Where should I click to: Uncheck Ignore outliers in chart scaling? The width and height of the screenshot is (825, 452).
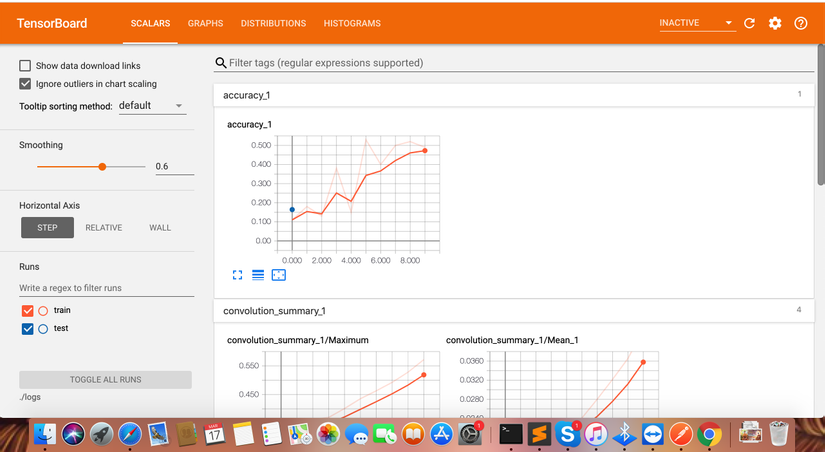click(25, 84)
